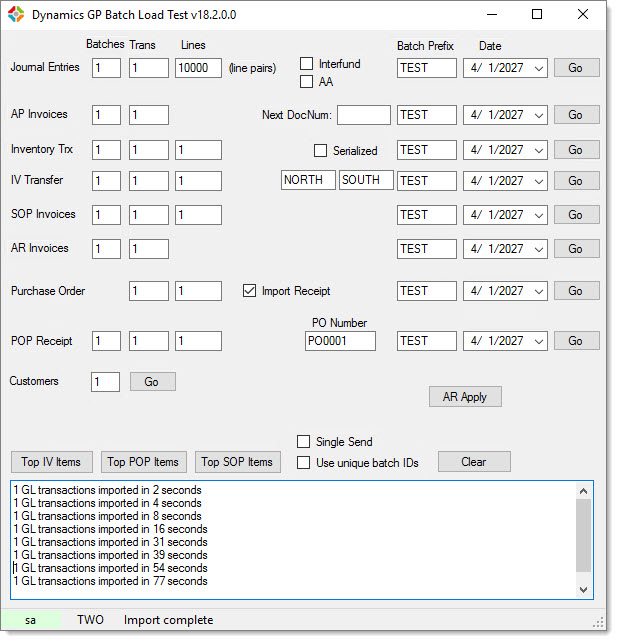
Task: Expand the POP Receipt date picker
Action: click(539, 341)
